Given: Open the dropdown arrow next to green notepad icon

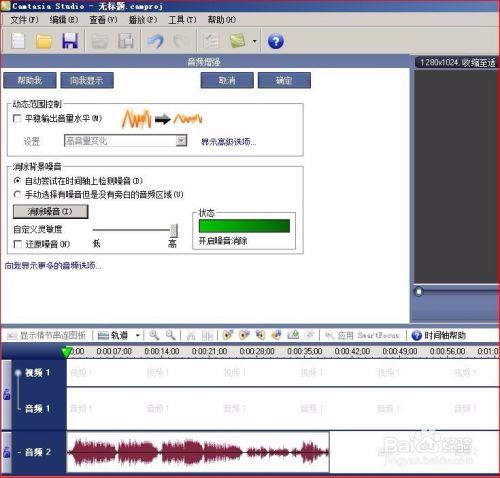Looking at the screenshot, I should tap(255, 41).
